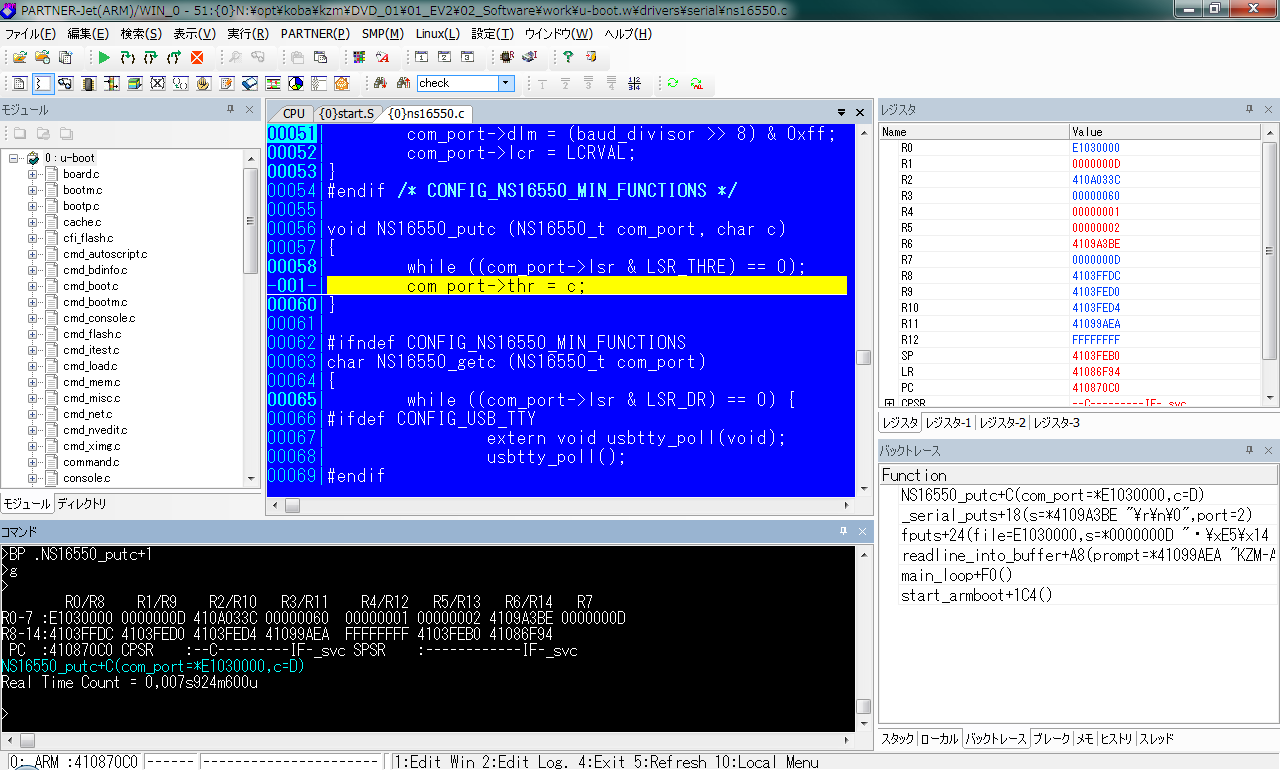1280x770 pixels.
Task: Open window layout 3 toolbar icon
Action: click(x=465, y=58)
